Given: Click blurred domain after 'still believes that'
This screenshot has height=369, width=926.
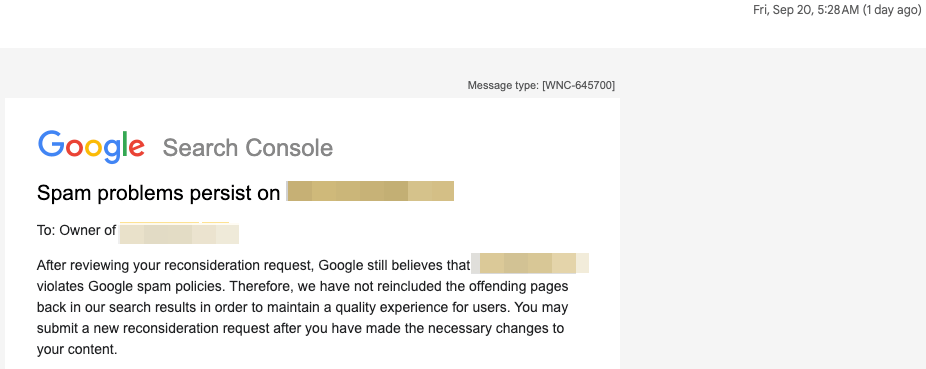Looking at the screenshot, I should tap(530, 263).
